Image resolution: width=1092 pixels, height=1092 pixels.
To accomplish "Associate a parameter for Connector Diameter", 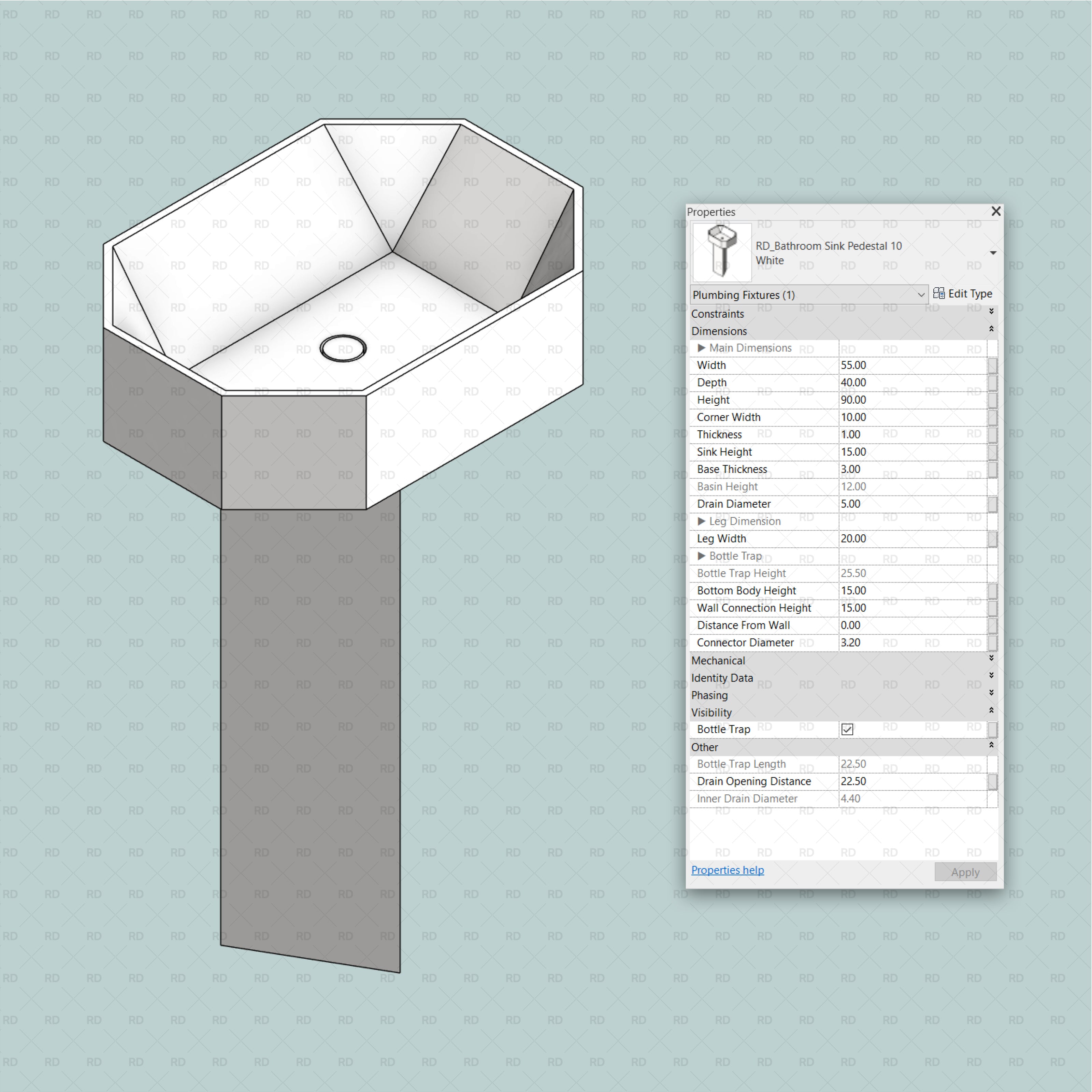I will [993, 643].
